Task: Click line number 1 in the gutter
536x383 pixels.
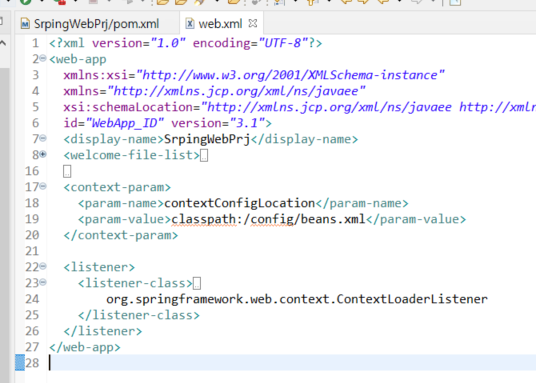Action: coord(36,43)
